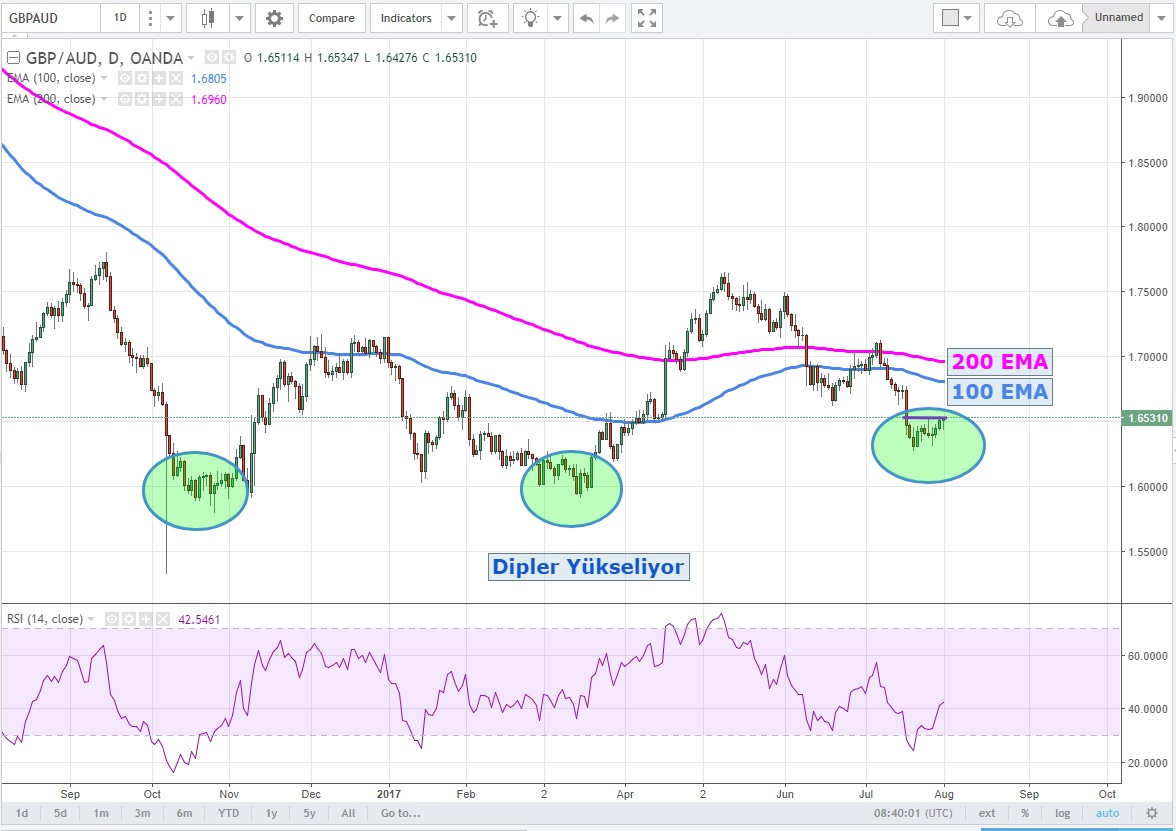
Task: Click the candlestick chart style icon
Action: pos(208,18)
